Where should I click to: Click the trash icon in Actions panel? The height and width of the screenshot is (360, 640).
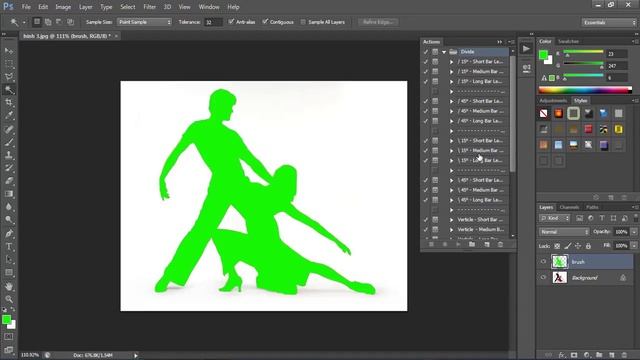(500, 244)
